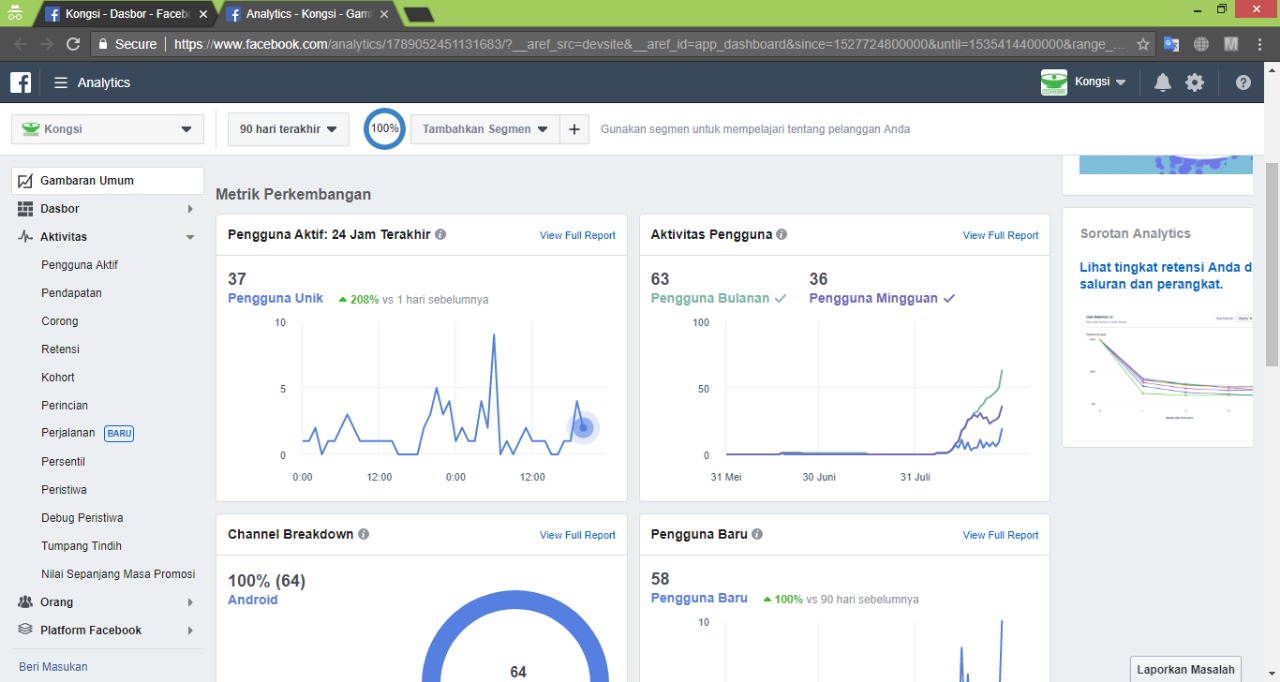Go back with the browser back arrow
Image resolution: width=1280 pixels, height=682 pixels.
20,44
